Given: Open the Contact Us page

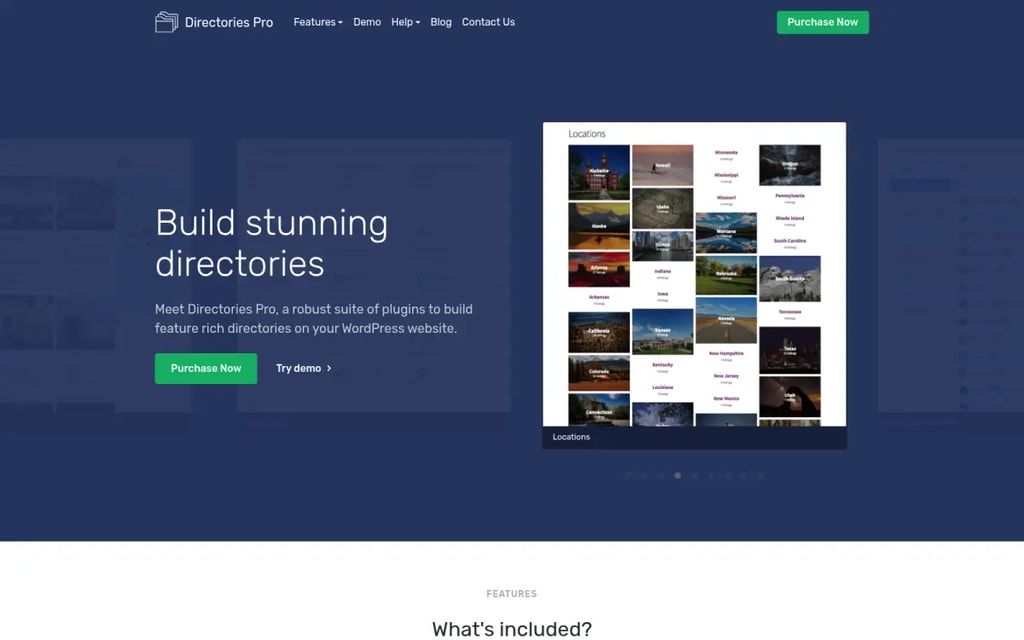Looking at the screenshot, I should pos(488,22).
